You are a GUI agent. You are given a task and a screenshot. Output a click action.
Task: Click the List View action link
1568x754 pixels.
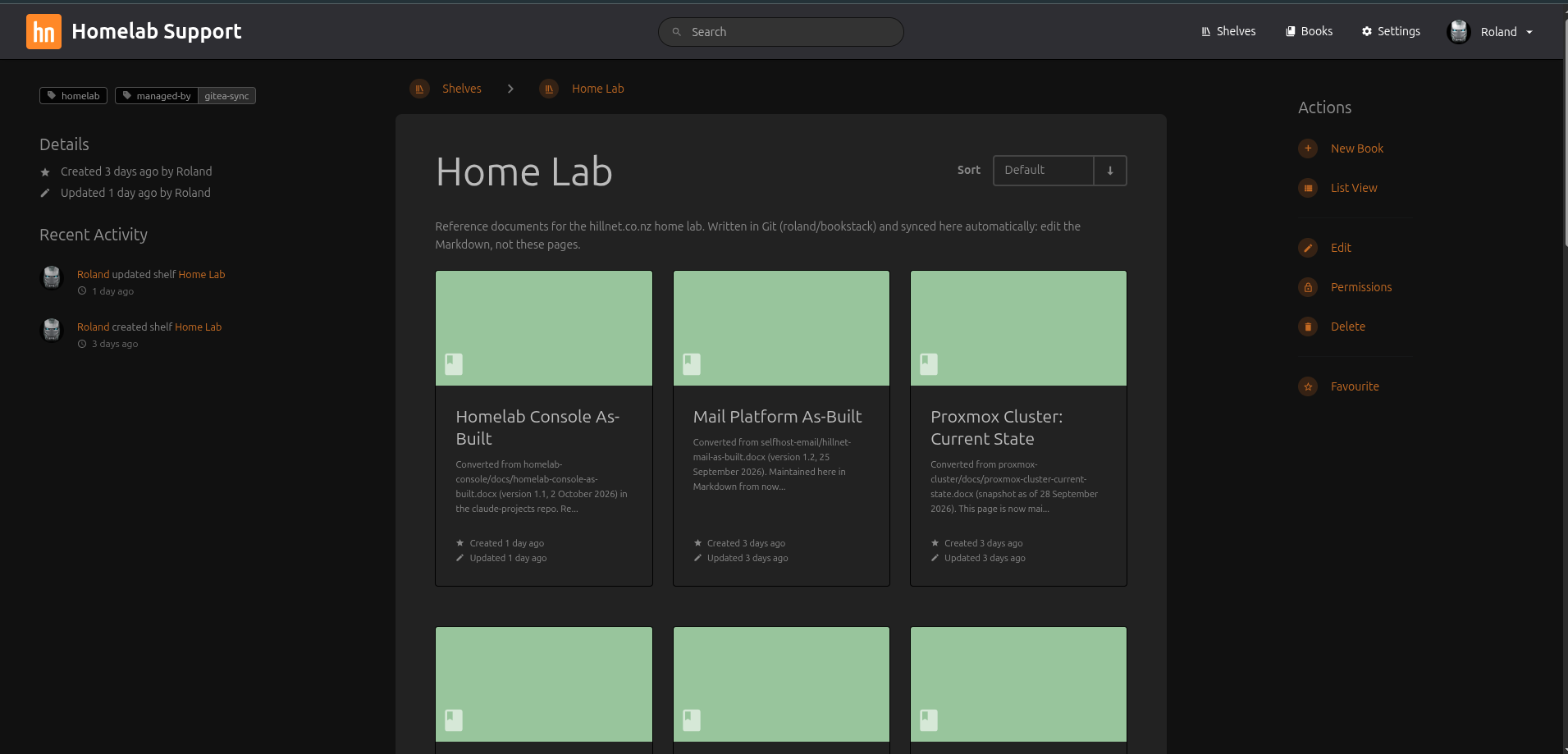1354,188
